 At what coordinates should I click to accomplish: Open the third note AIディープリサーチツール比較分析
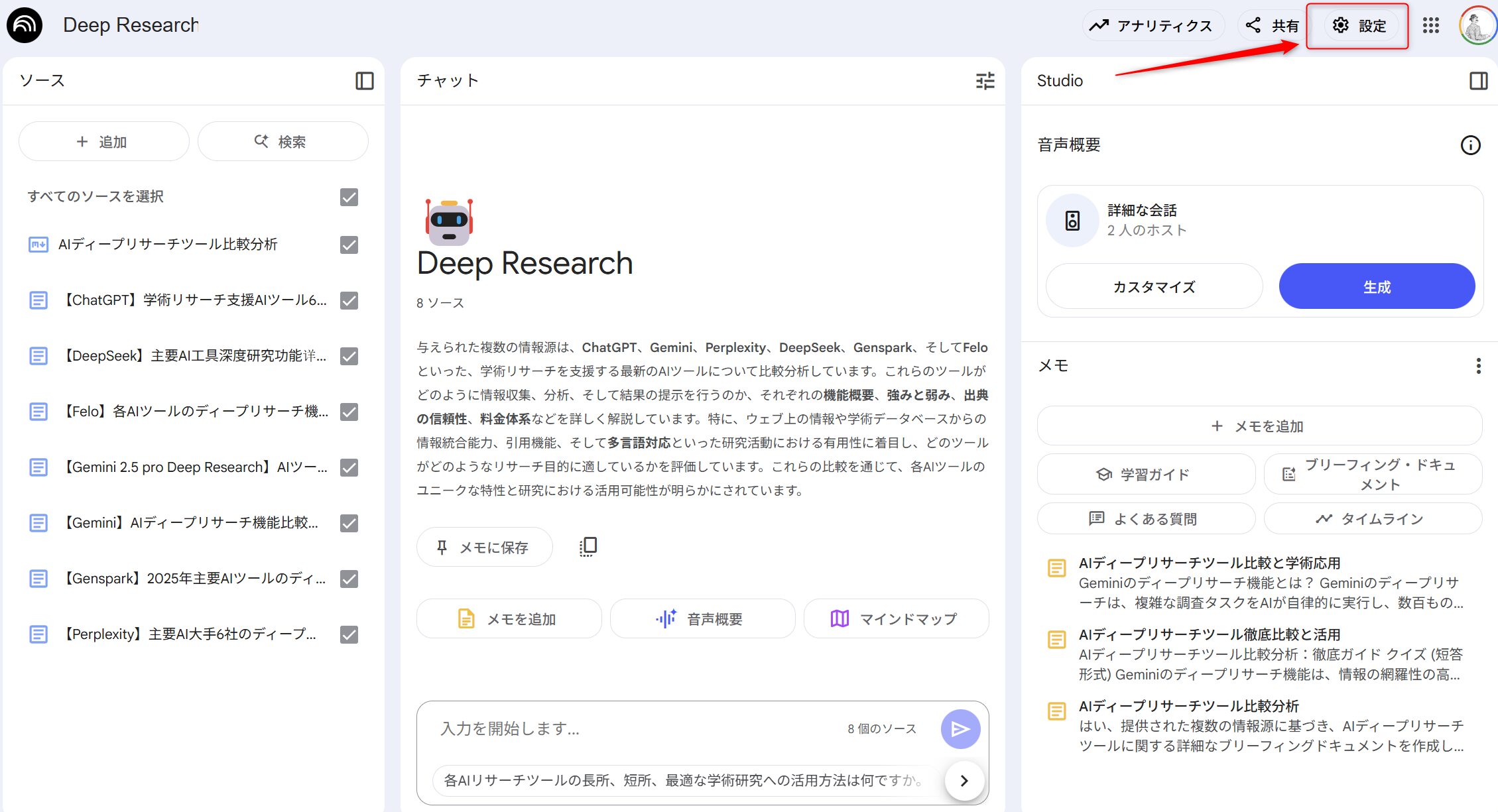tap(1259, 726)
